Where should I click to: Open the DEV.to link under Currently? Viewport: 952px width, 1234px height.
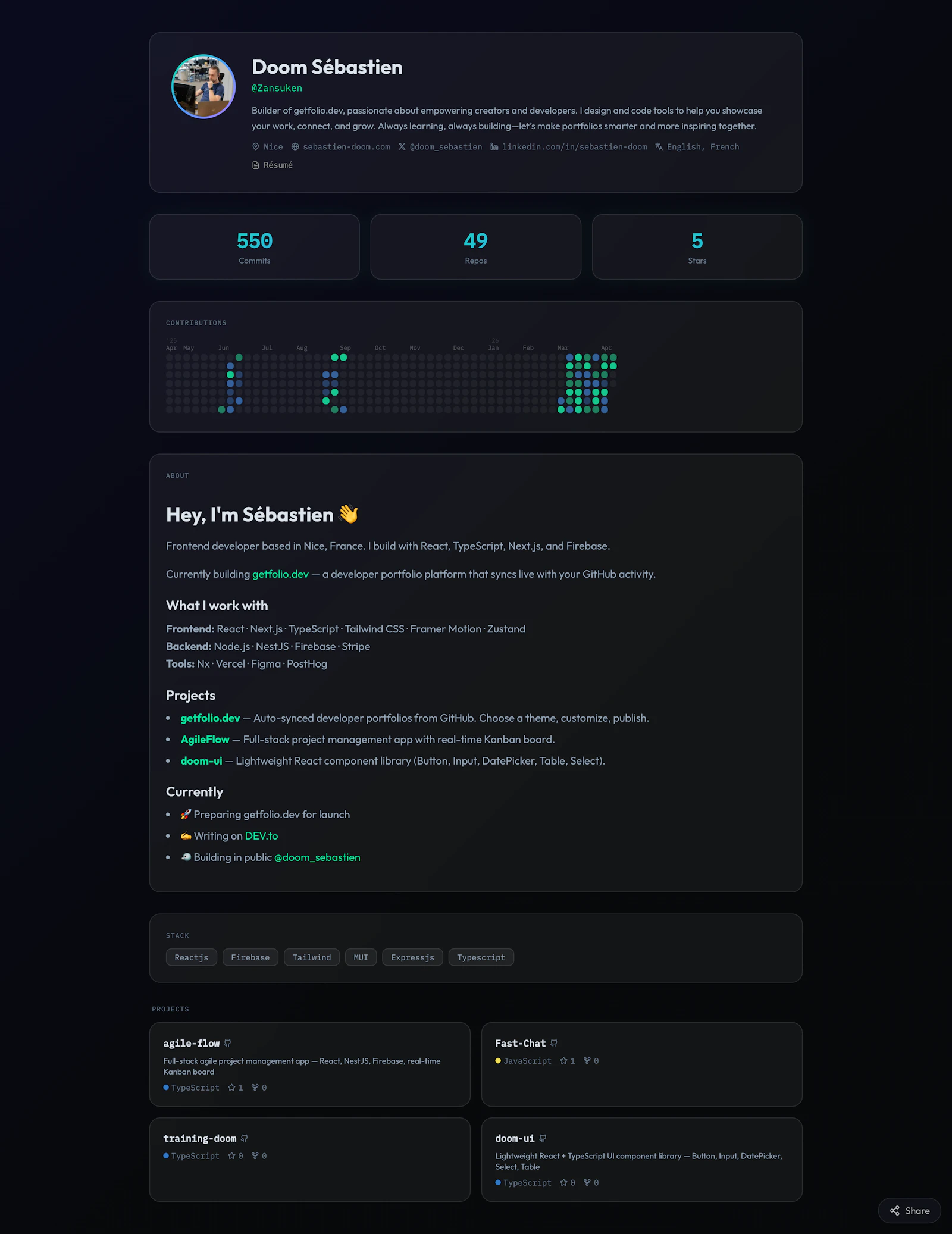tap(262, 835)
